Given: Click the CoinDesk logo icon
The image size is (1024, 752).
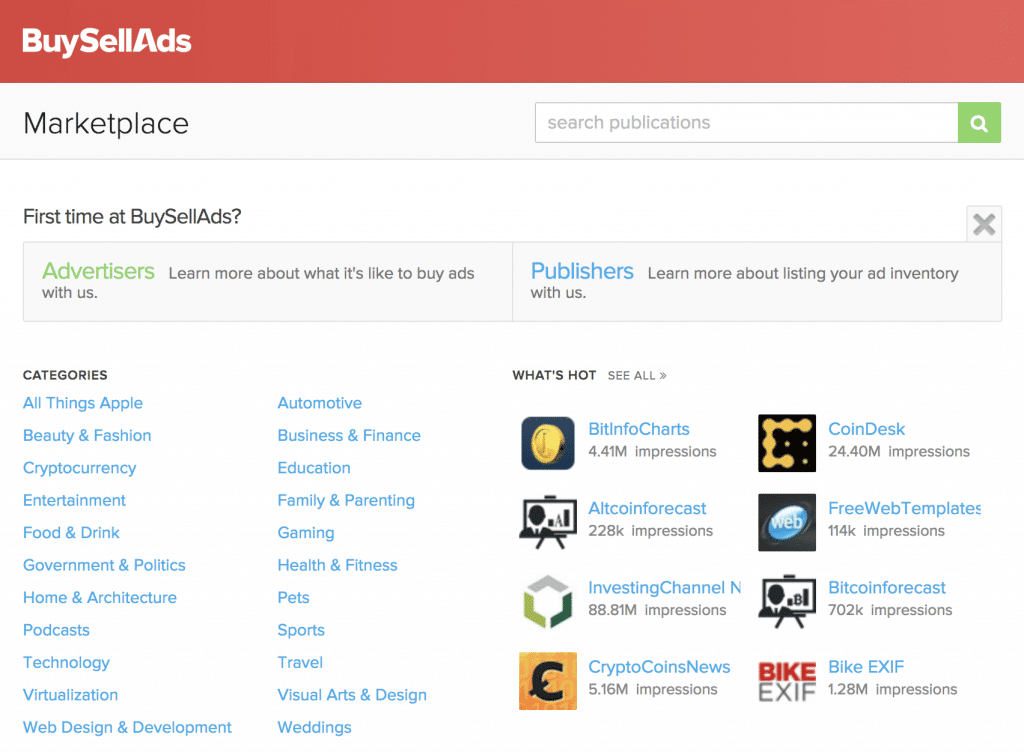Looking at the screenshot, I should point(787,443).
